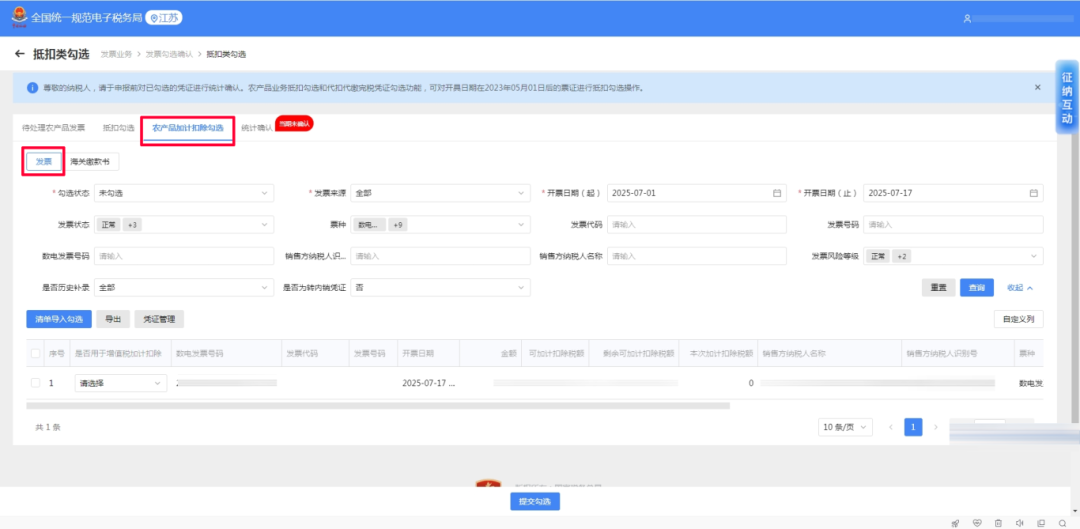Open 凭证管理
This screenshot has width=1080, height=529.
click(159, 319)
